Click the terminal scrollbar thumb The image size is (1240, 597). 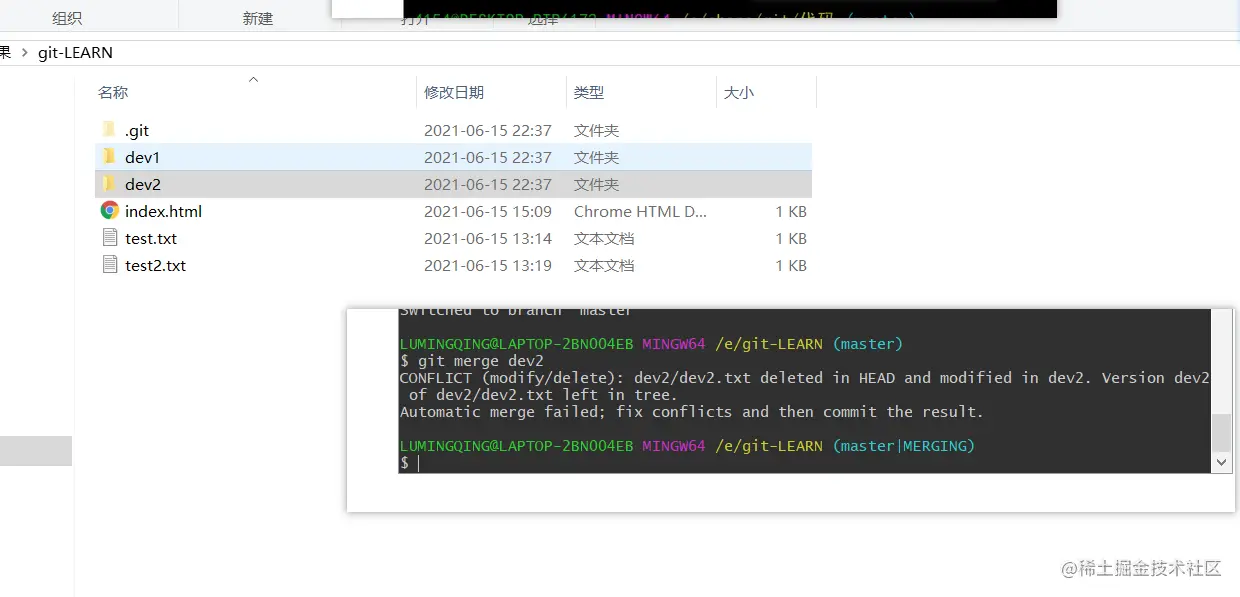point(1221,433)
